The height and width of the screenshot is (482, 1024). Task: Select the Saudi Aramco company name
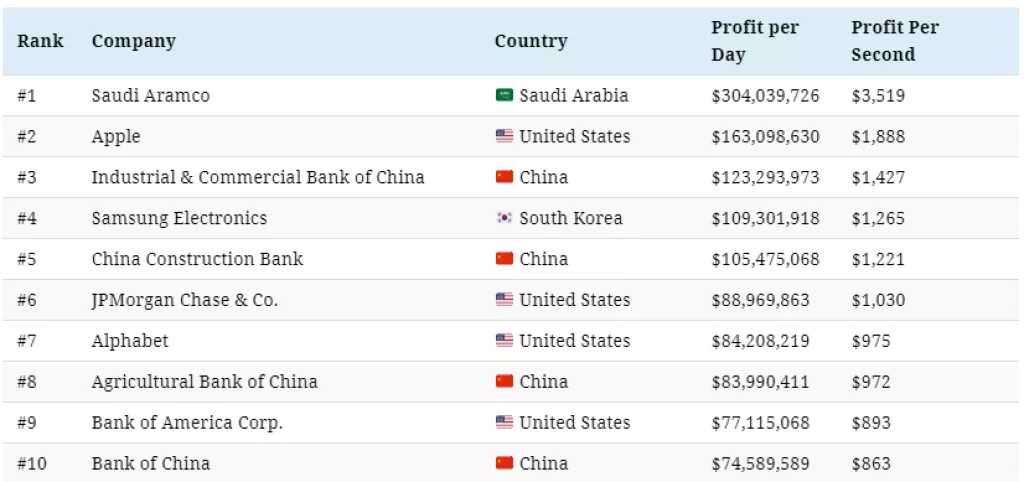coord(150,96)
